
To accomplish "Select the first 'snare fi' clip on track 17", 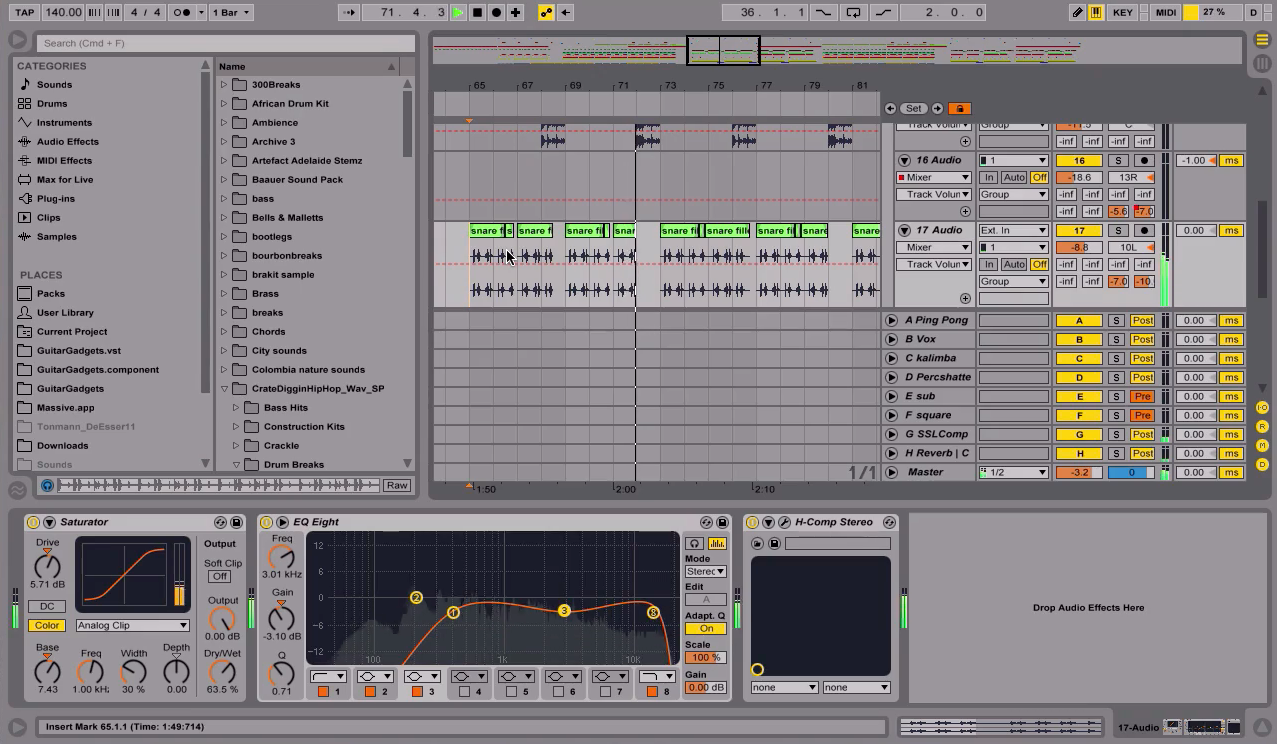I will pyautogui.click(x=485, y=231).
